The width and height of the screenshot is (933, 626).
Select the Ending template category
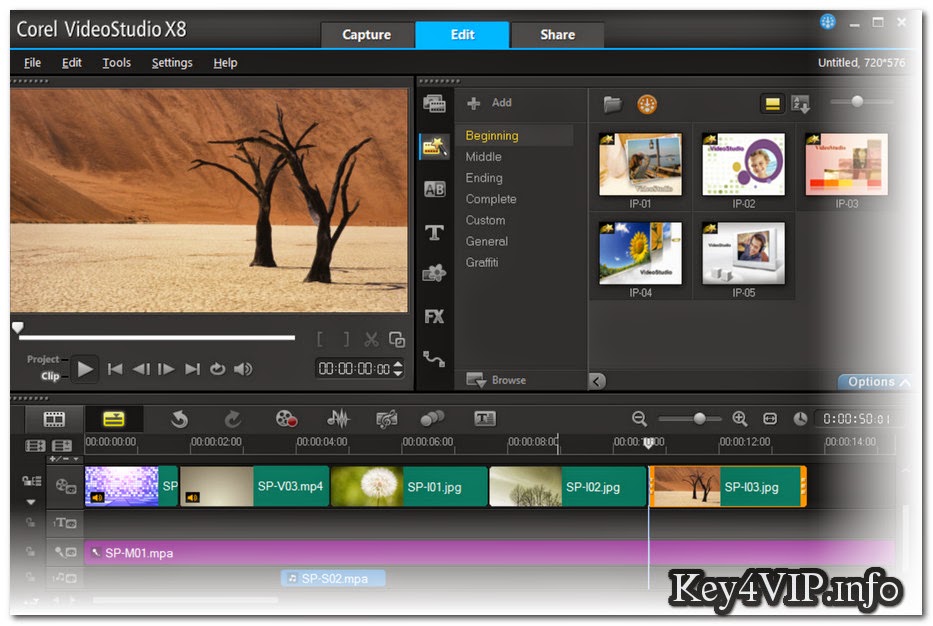click(x=484, y=178)
